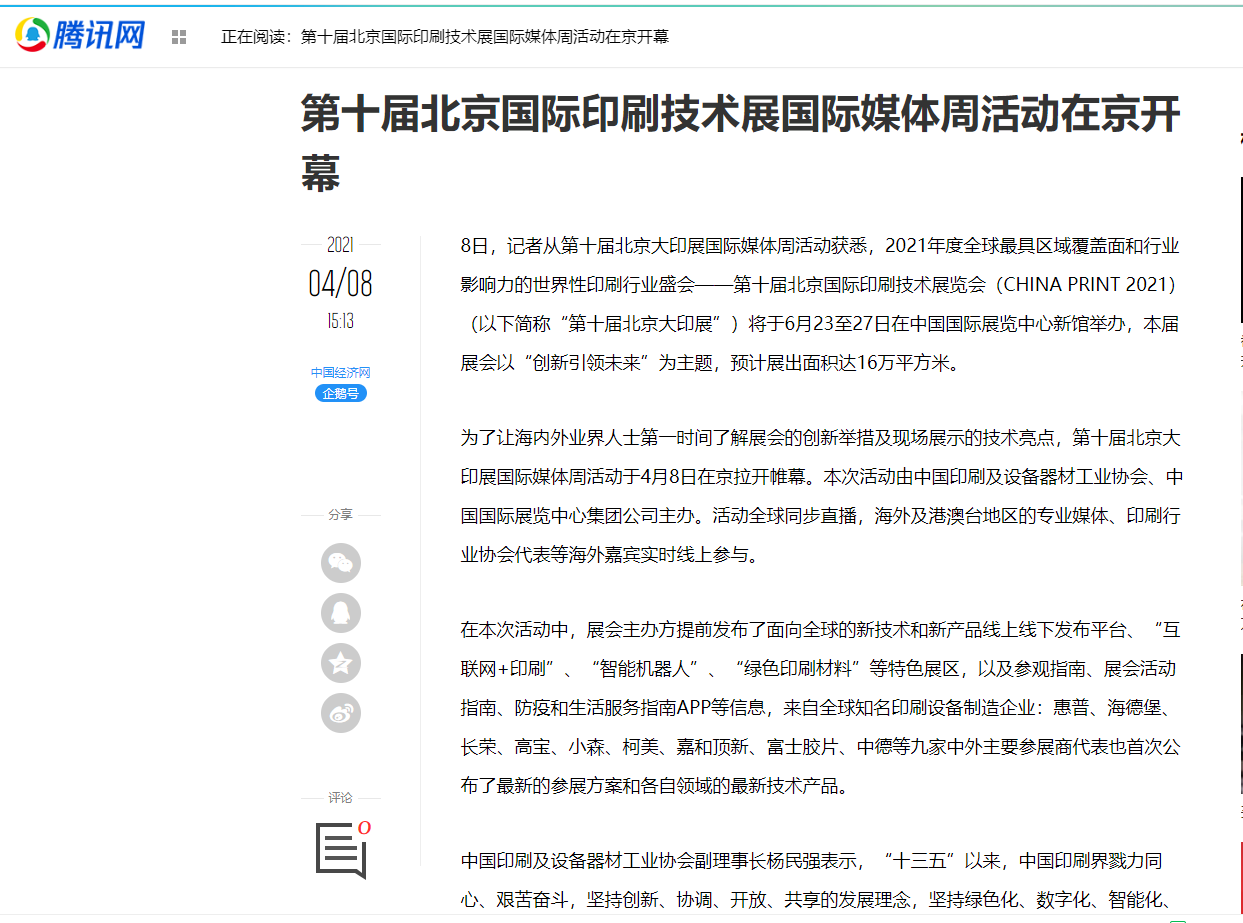Open the Tencent 腾讯网 logo homepage
The width and height of the screenshot is (1243, 923).
(80, 36)
